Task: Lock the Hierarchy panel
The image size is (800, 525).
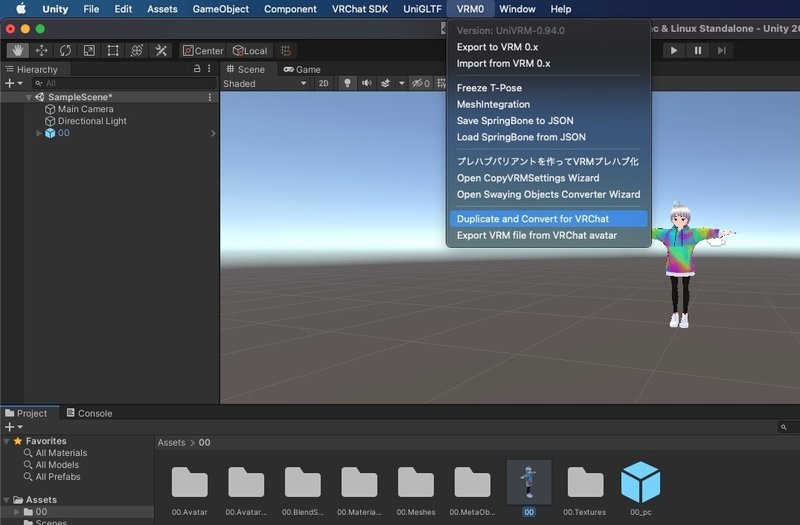Action: point(197,68)
